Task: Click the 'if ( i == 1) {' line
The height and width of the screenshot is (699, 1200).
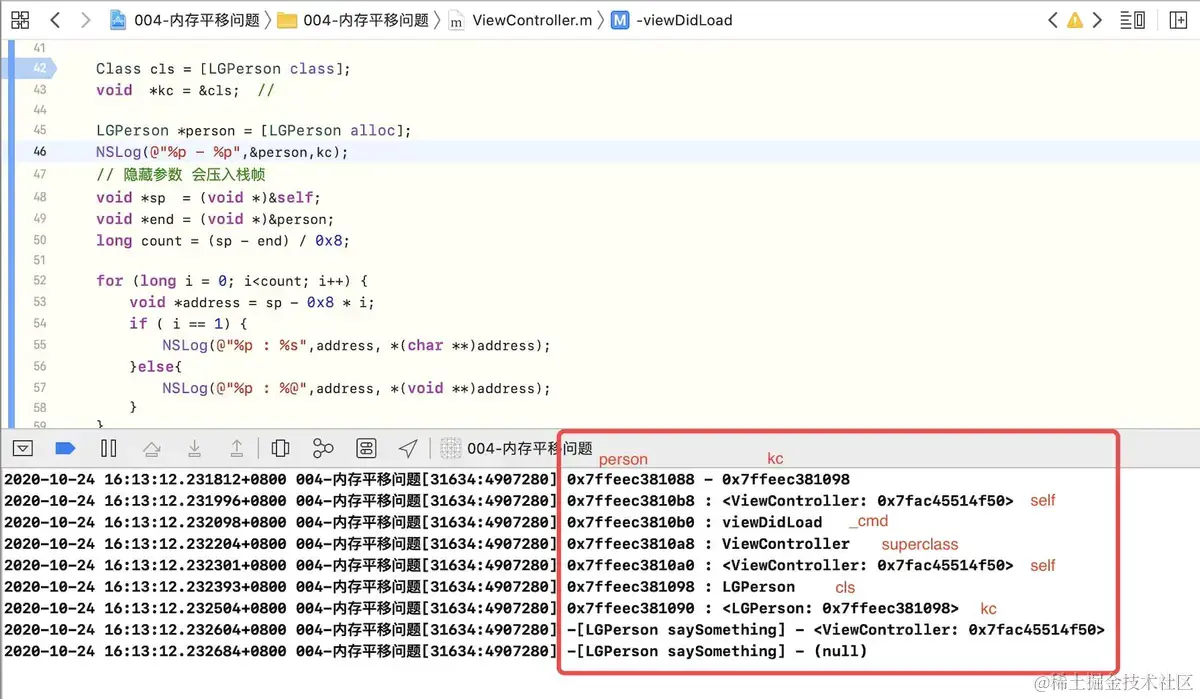Action: (x=187, y=323)
